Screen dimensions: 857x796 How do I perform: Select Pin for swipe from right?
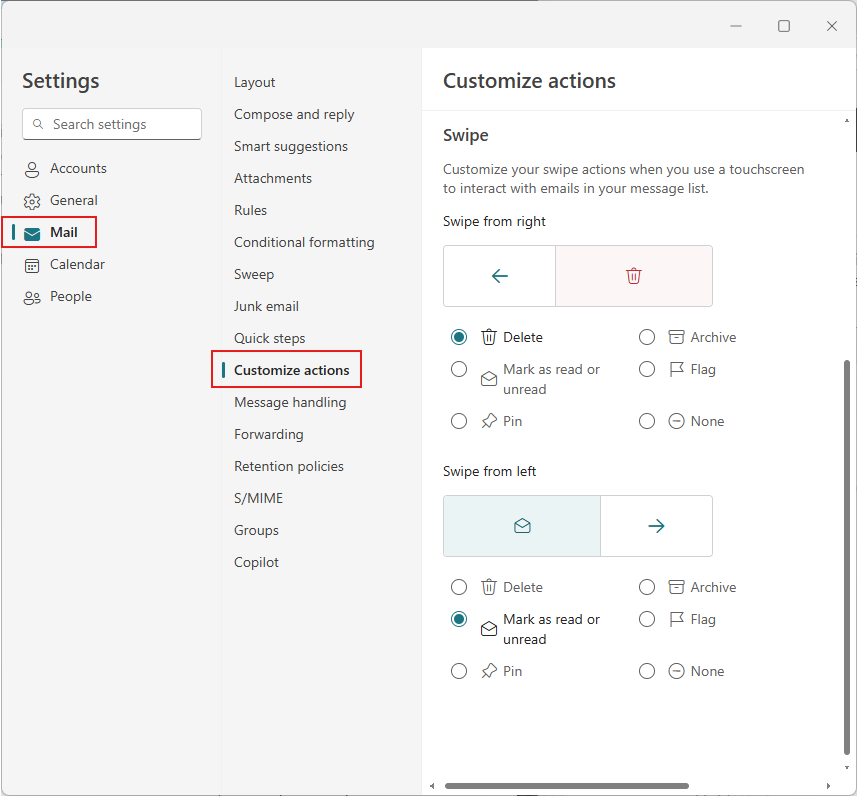pos(459,421)
